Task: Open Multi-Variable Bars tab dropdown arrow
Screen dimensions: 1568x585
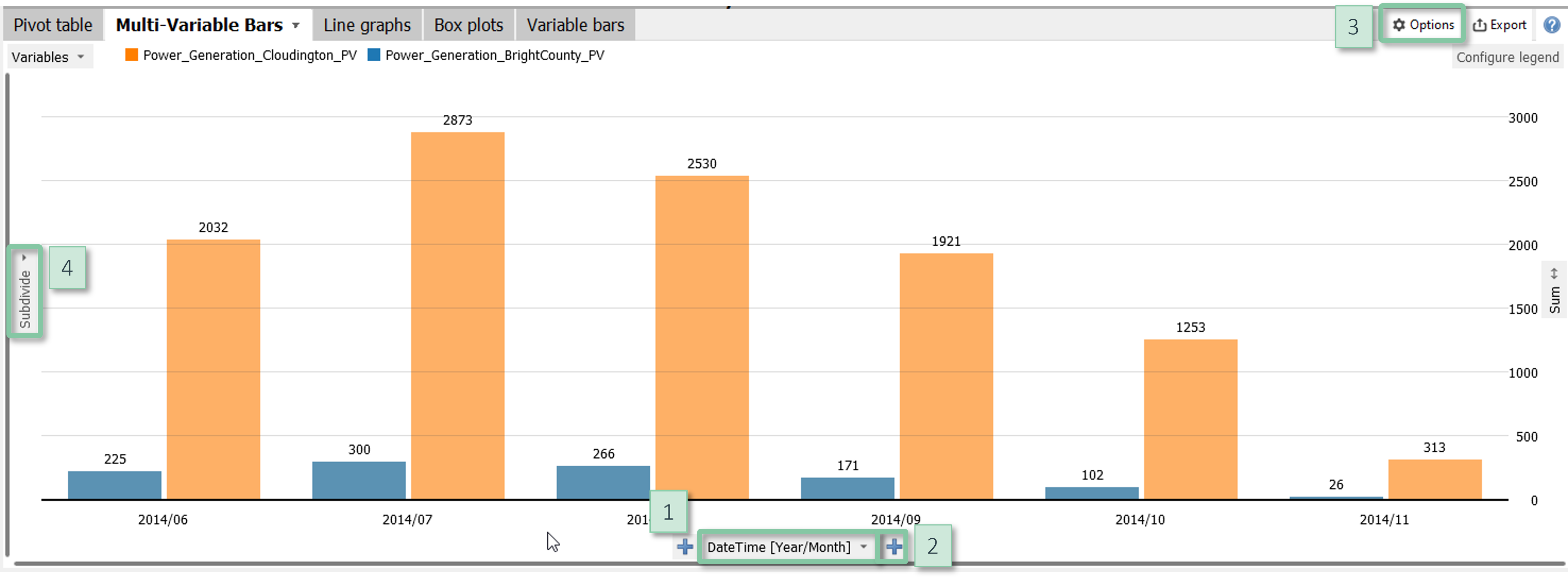Action: [296, 26]
